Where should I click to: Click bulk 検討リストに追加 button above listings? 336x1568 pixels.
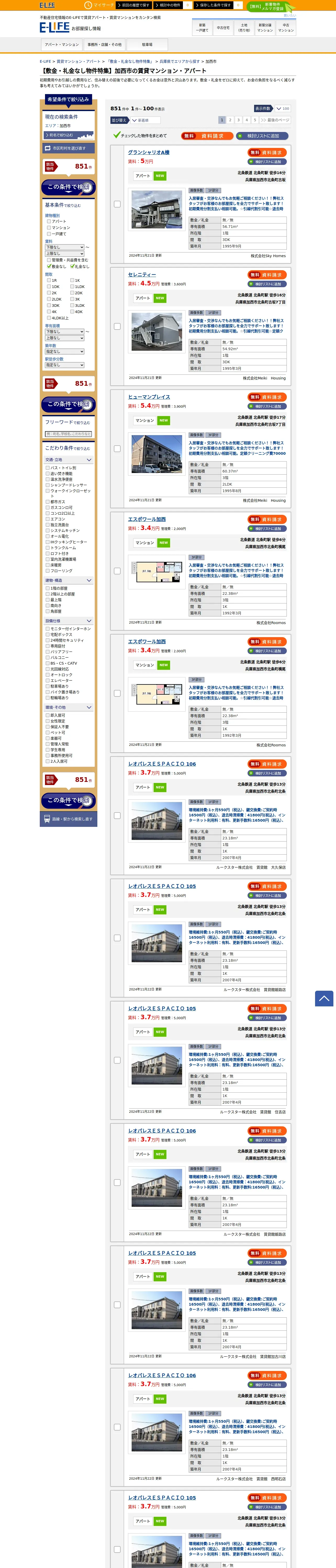pos(262,136)
